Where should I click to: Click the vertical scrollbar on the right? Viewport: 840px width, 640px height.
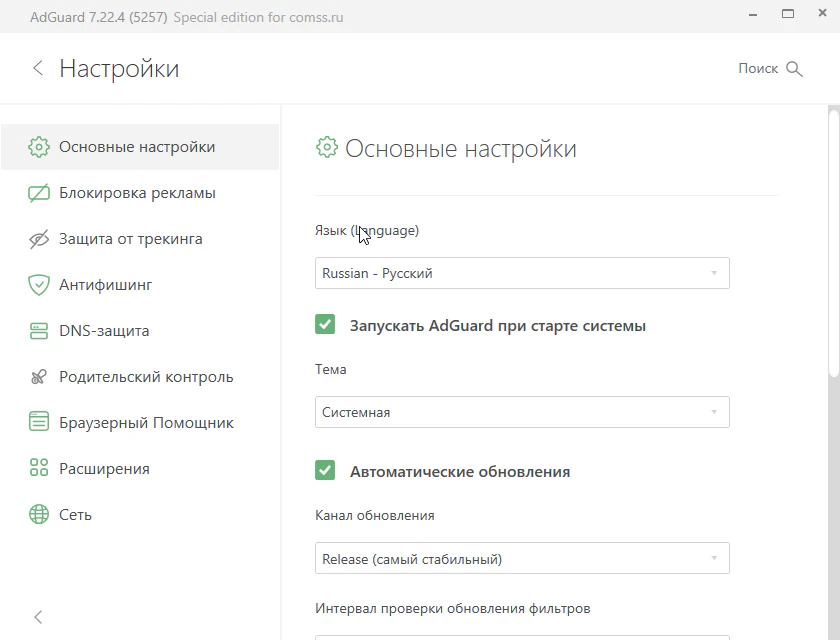pyautogui.click(x=835, y=240)
